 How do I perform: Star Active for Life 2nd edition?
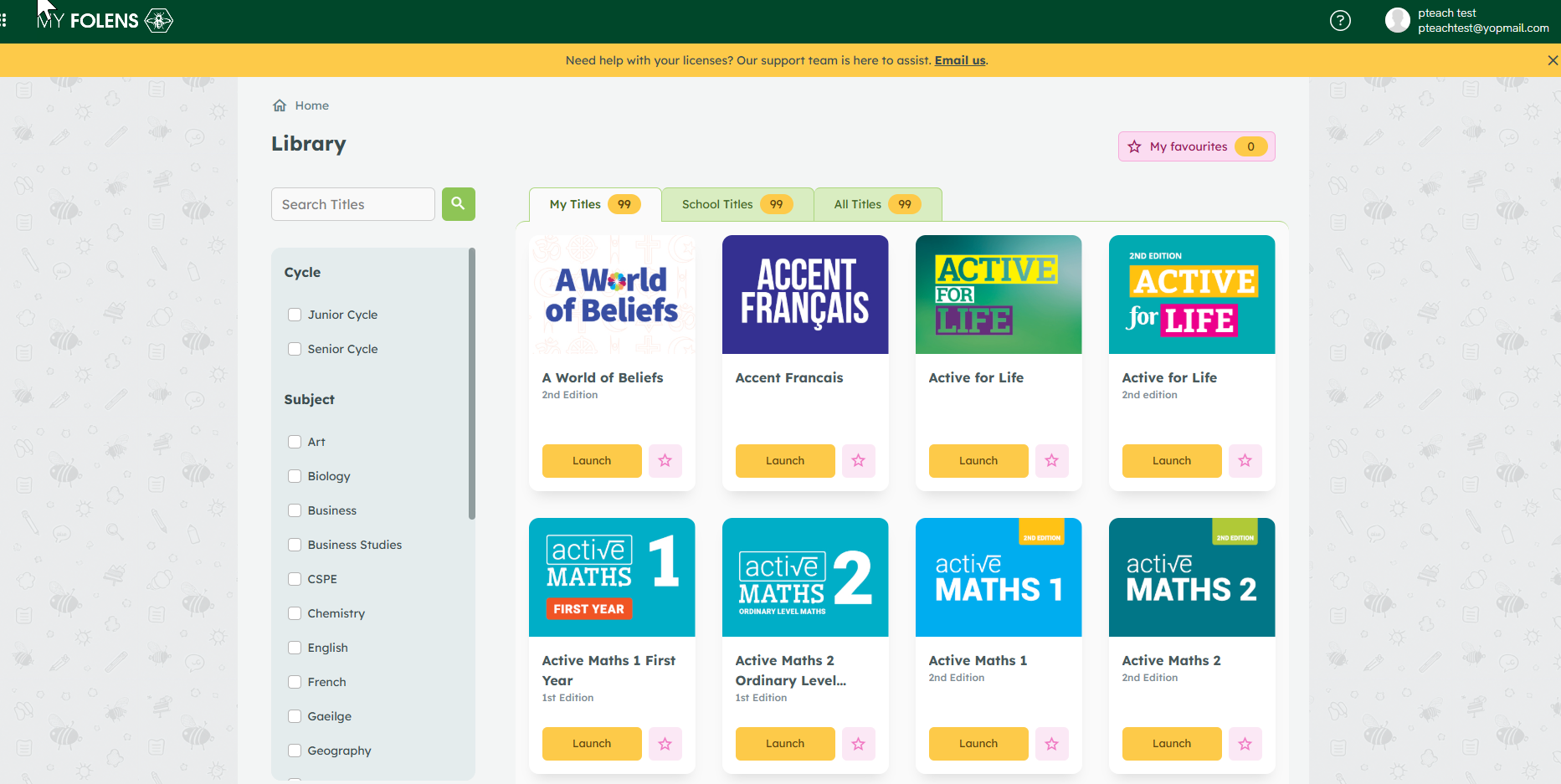(1245, 461)
